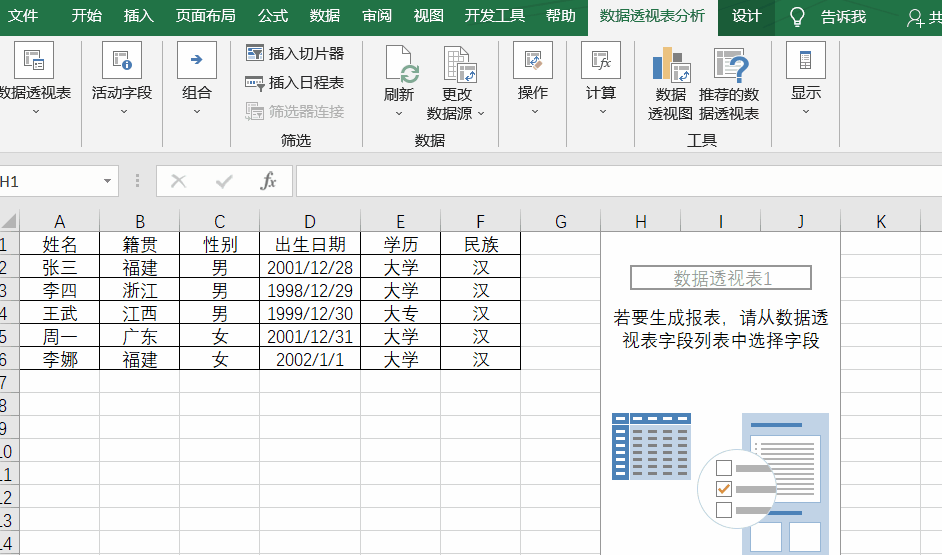
Task: Click the select-all corner triangle
Action: pos(9,221)
